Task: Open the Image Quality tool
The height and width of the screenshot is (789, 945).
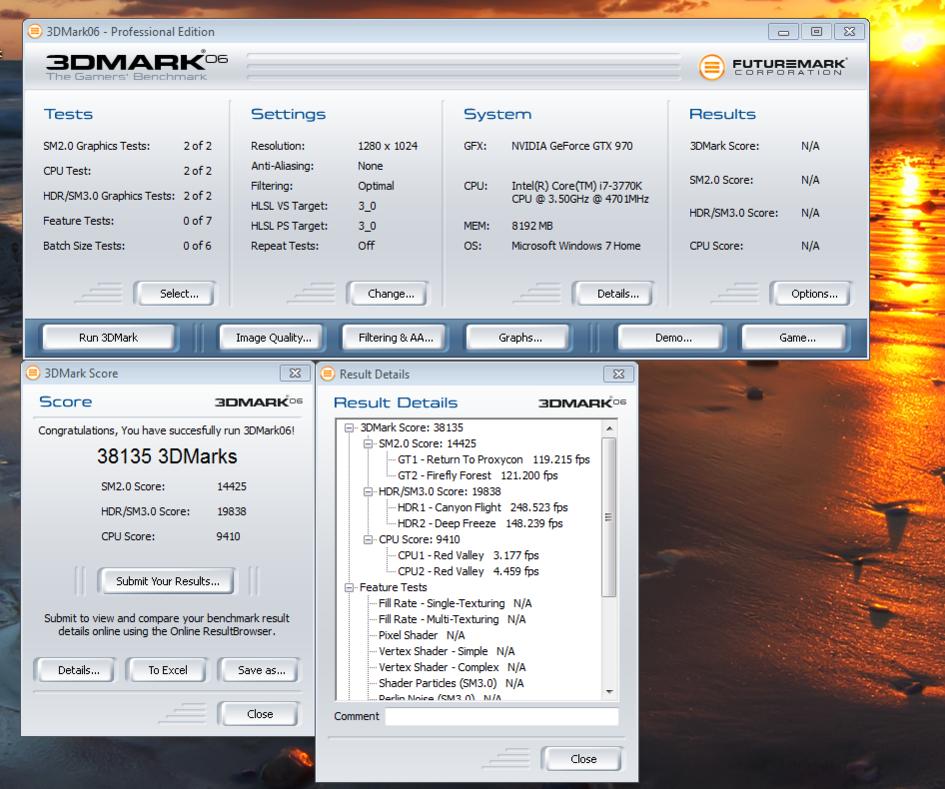Action: point(272,338)
